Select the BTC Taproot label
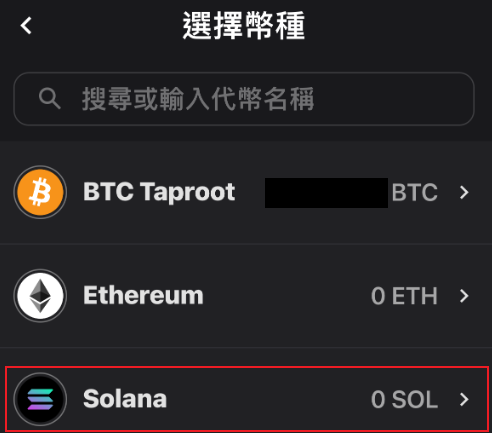 point(159,192)
